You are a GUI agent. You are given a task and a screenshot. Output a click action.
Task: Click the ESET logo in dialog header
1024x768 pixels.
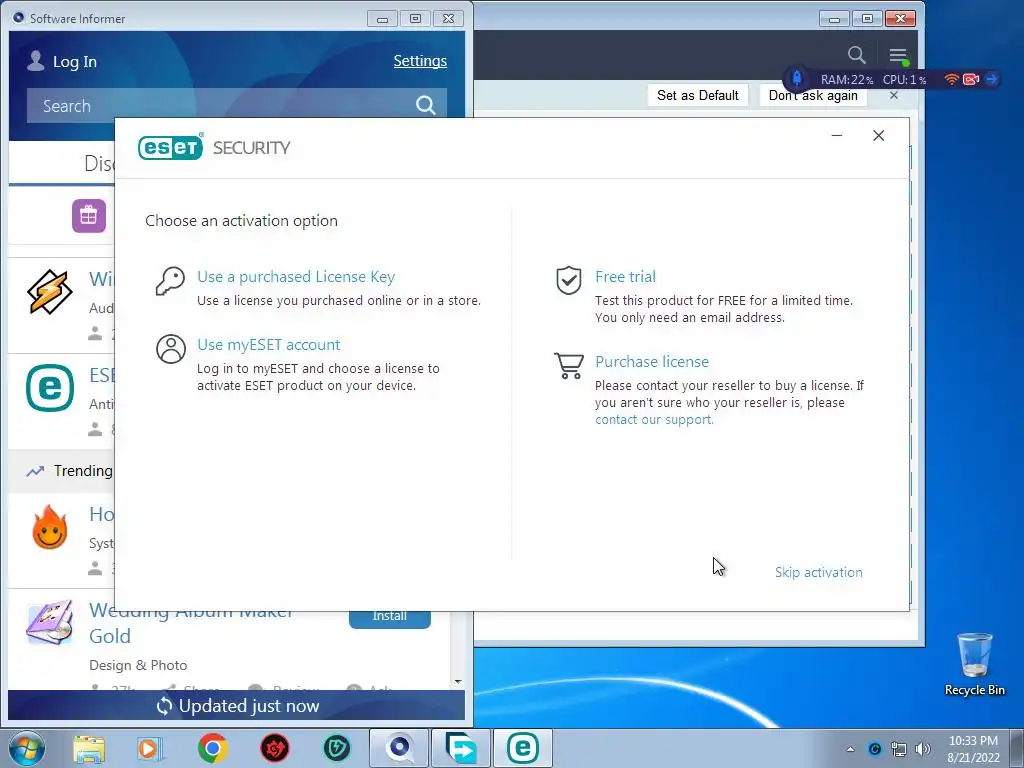(170, 147)
